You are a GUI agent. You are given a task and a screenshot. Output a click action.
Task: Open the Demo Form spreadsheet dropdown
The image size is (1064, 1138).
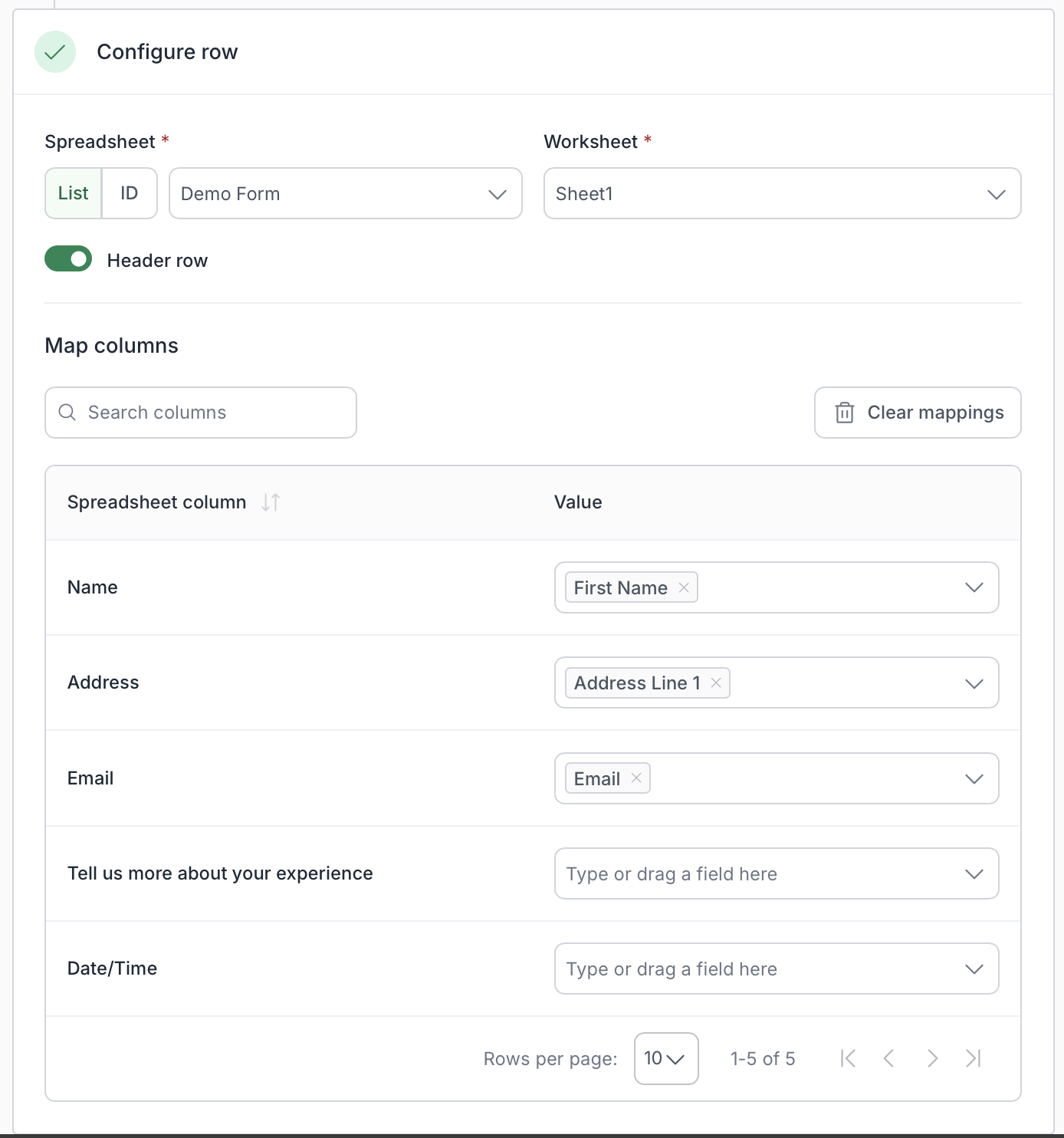point(346,193)
